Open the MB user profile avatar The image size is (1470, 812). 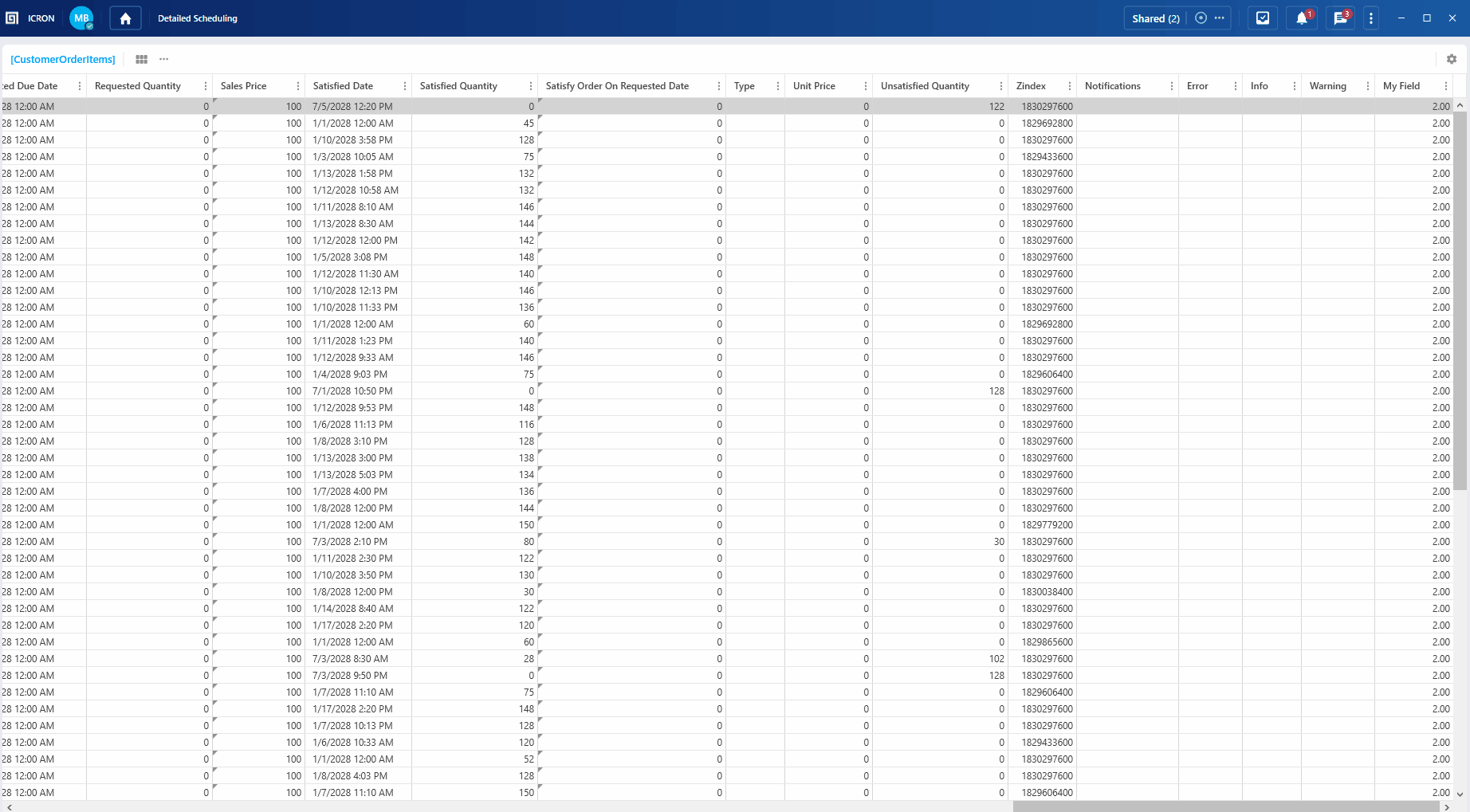pos(81,18)
